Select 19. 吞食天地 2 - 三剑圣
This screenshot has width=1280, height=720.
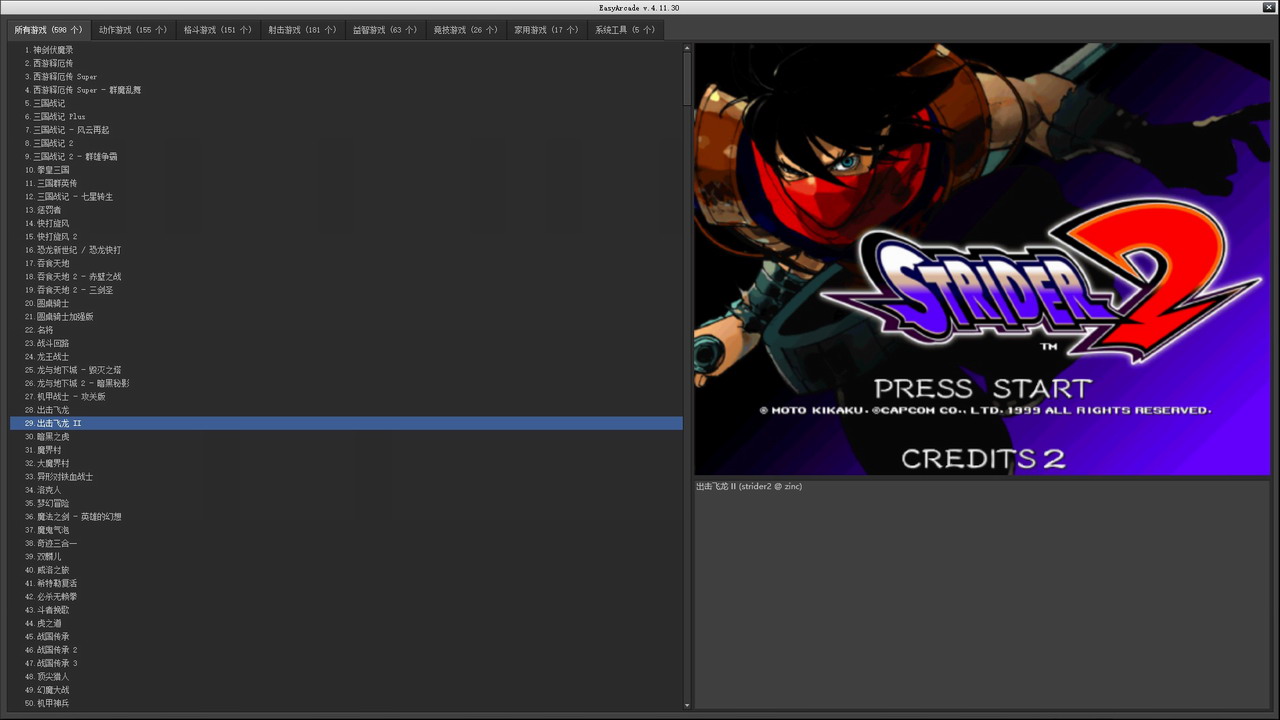tap(346, 290)
